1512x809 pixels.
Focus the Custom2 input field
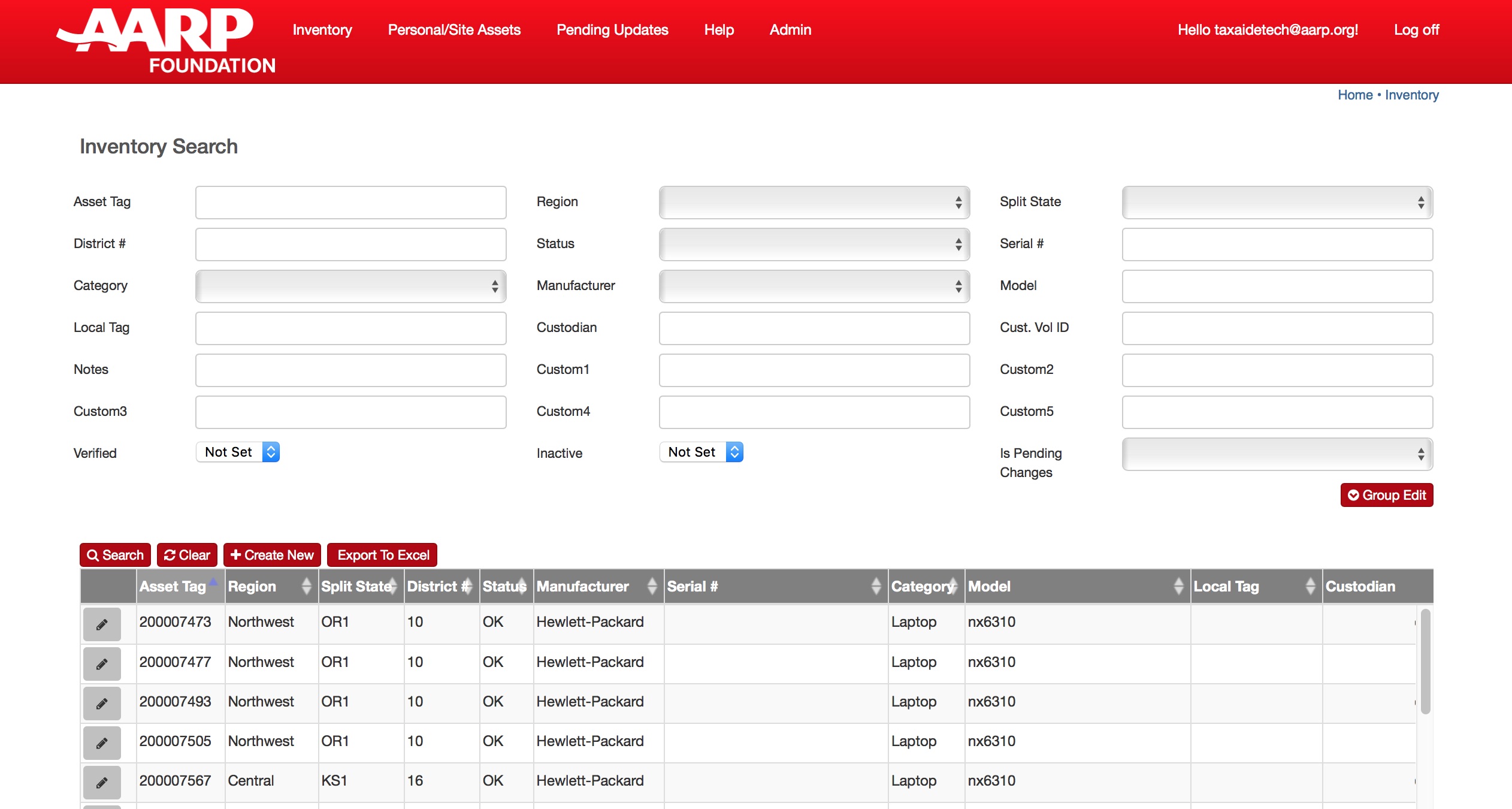(1277, 370)
